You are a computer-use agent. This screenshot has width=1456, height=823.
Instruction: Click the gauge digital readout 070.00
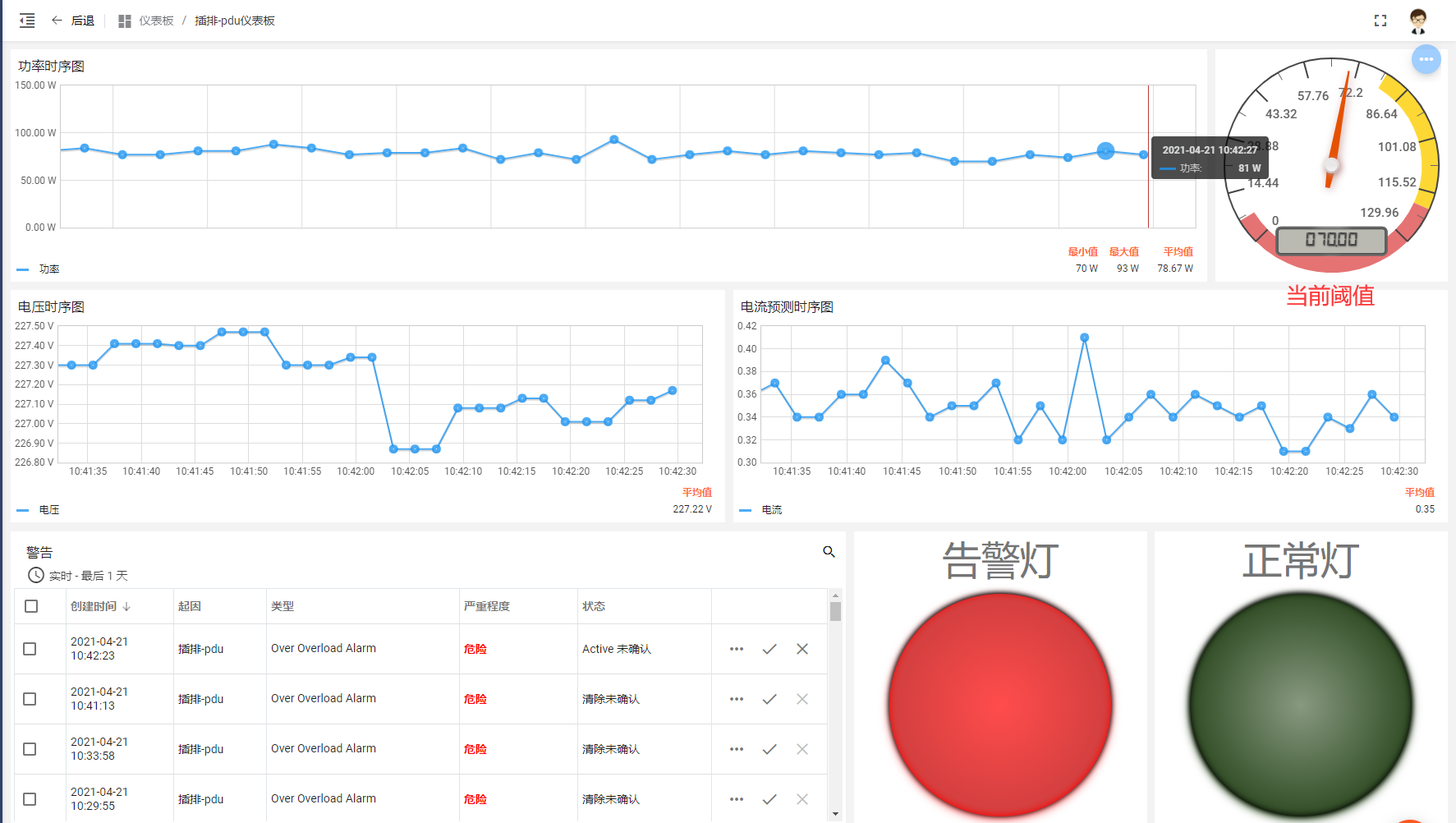pyautogui.click(x=1331, y=240)
